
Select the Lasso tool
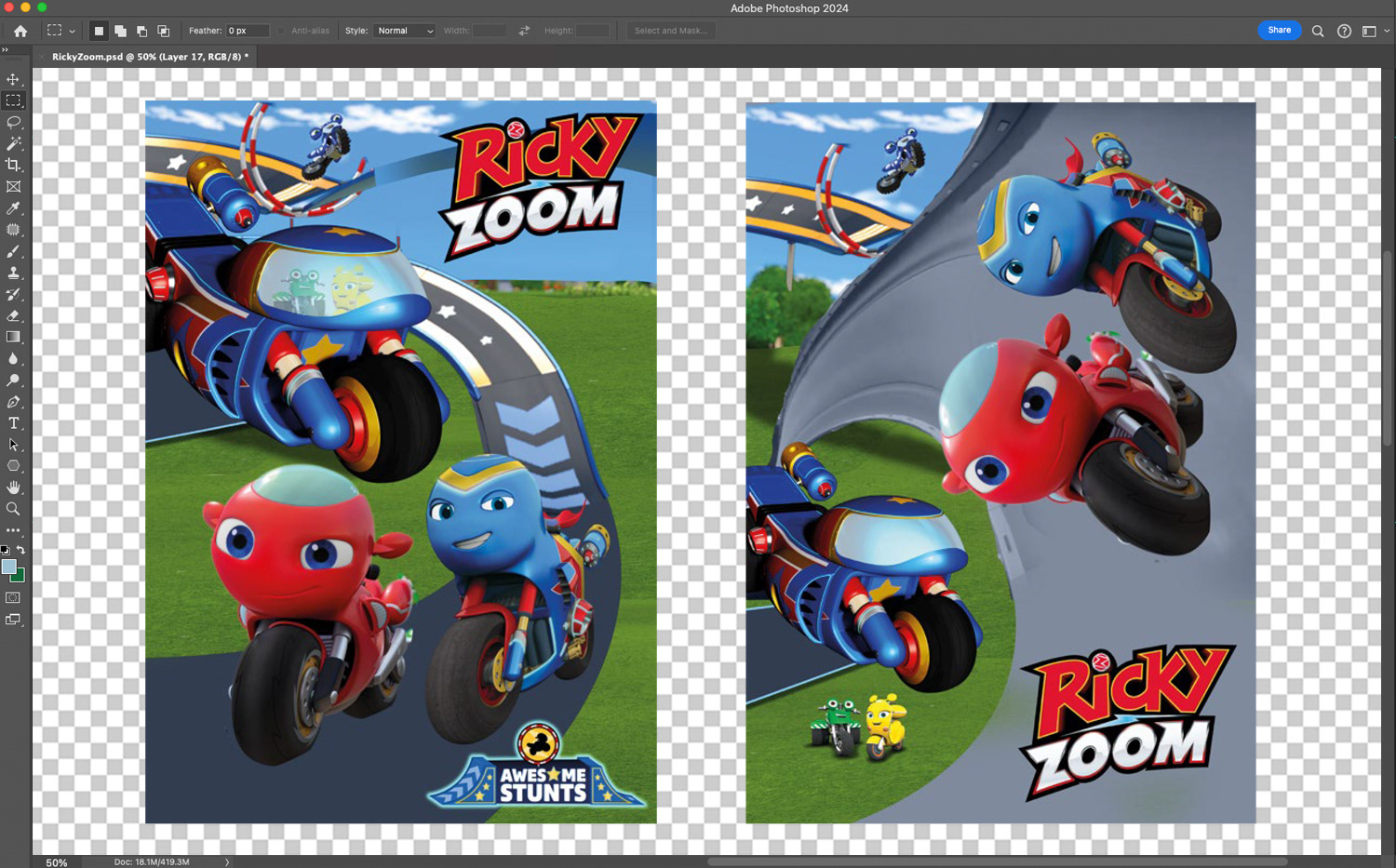click(13, 122)
